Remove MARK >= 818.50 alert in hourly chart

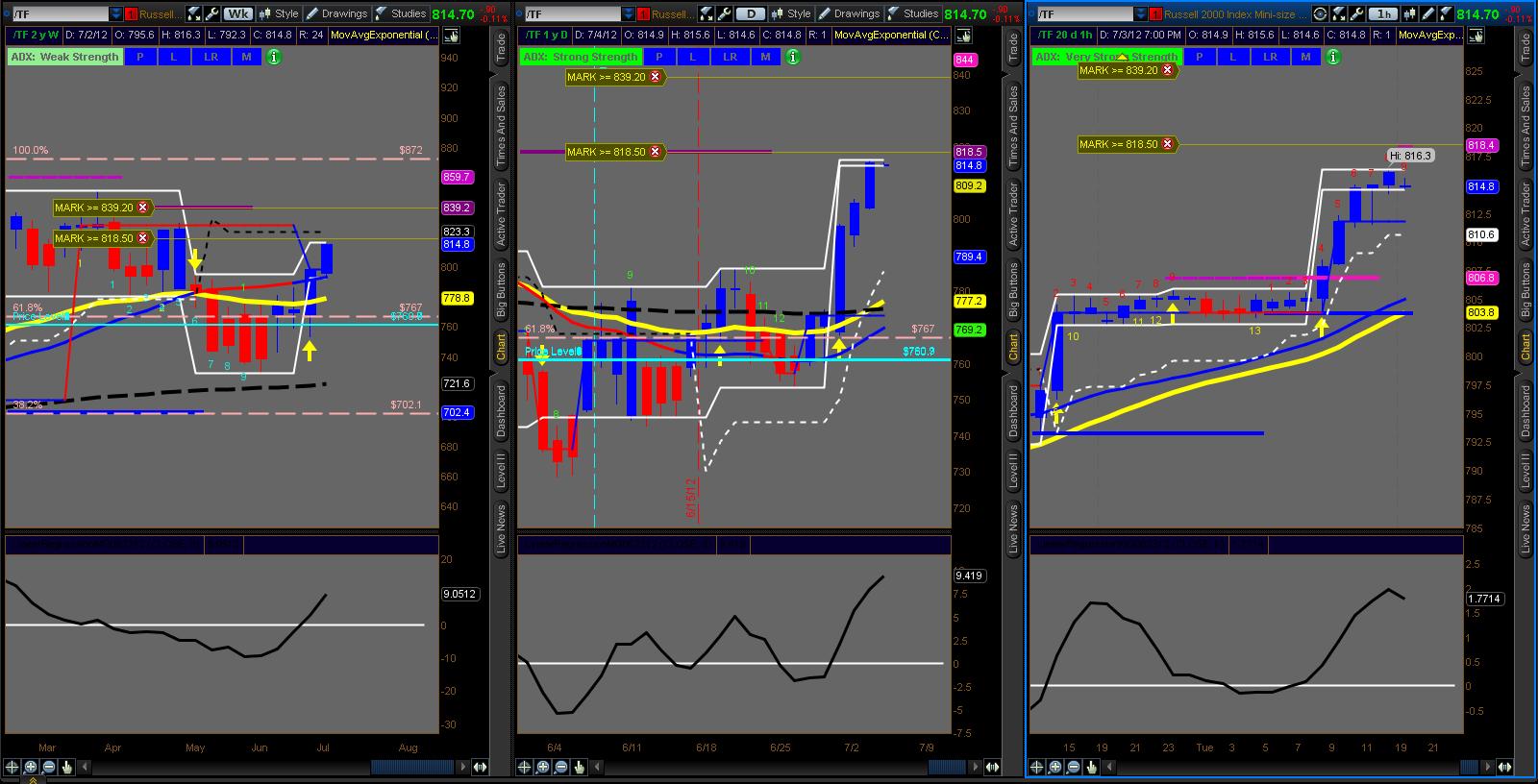point(1168,144)
